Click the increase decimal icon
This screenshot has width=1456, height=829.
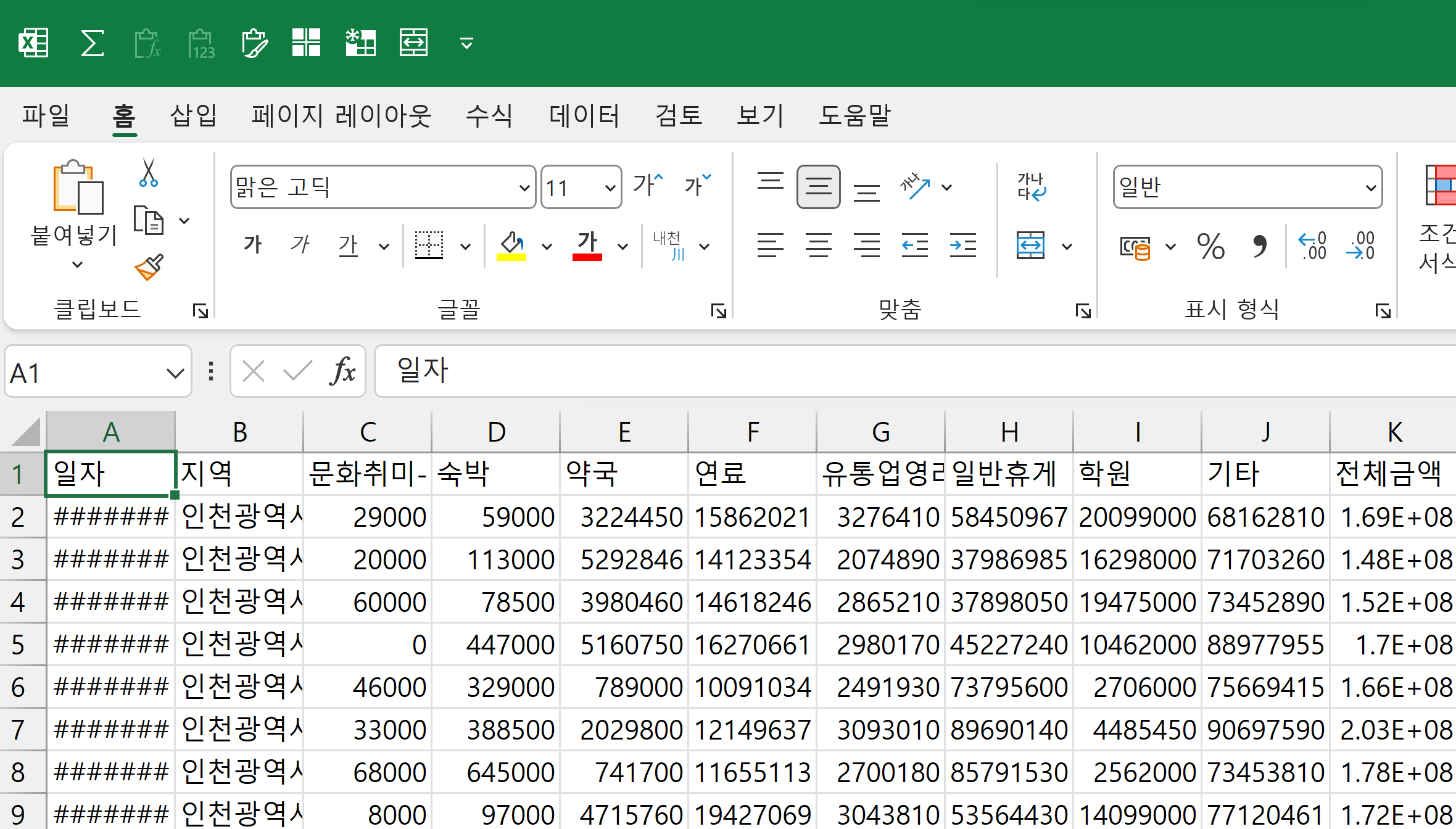(1312, 247)
